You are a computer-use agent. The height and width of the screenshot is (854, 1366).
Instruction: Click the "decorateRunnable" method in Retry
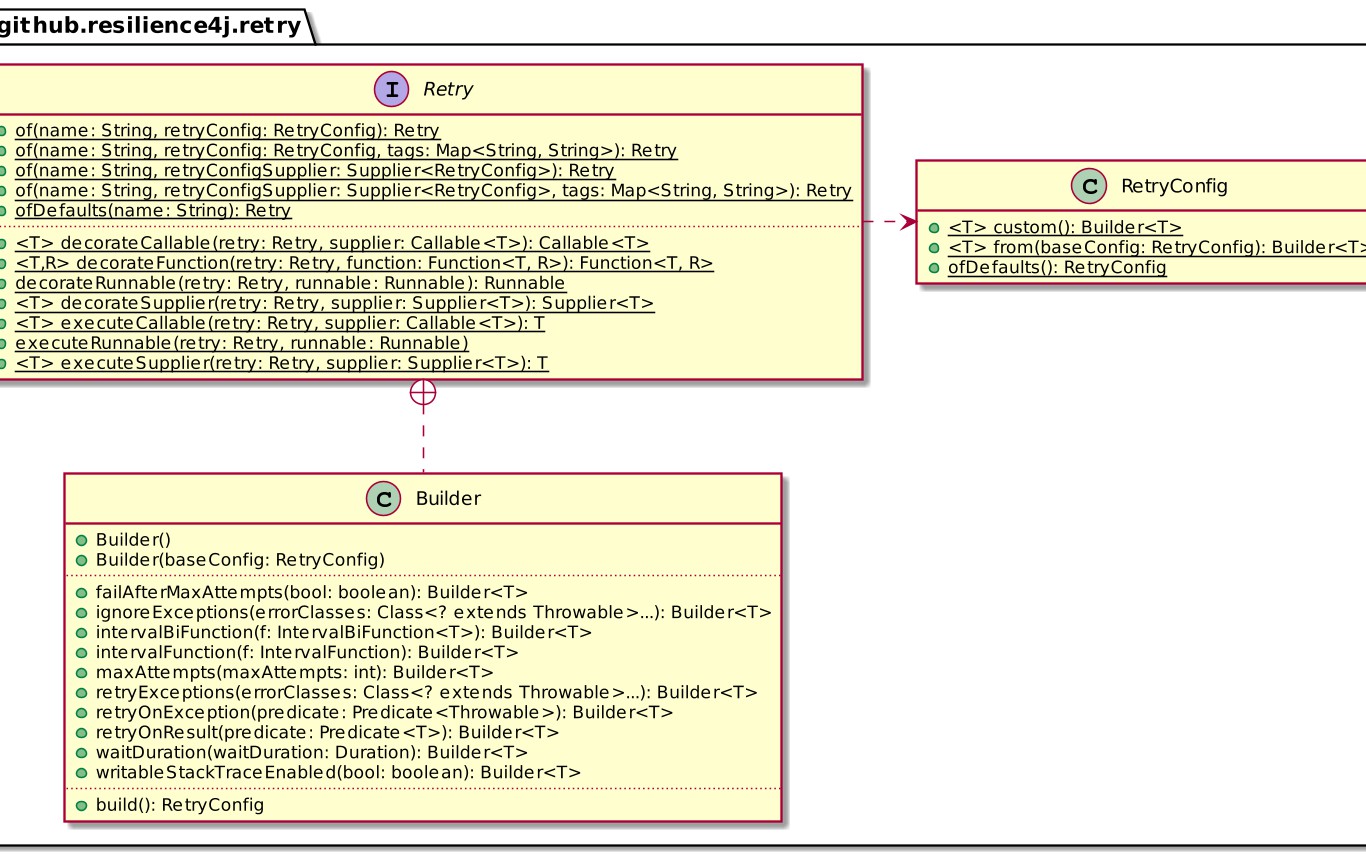pos(290,284)
